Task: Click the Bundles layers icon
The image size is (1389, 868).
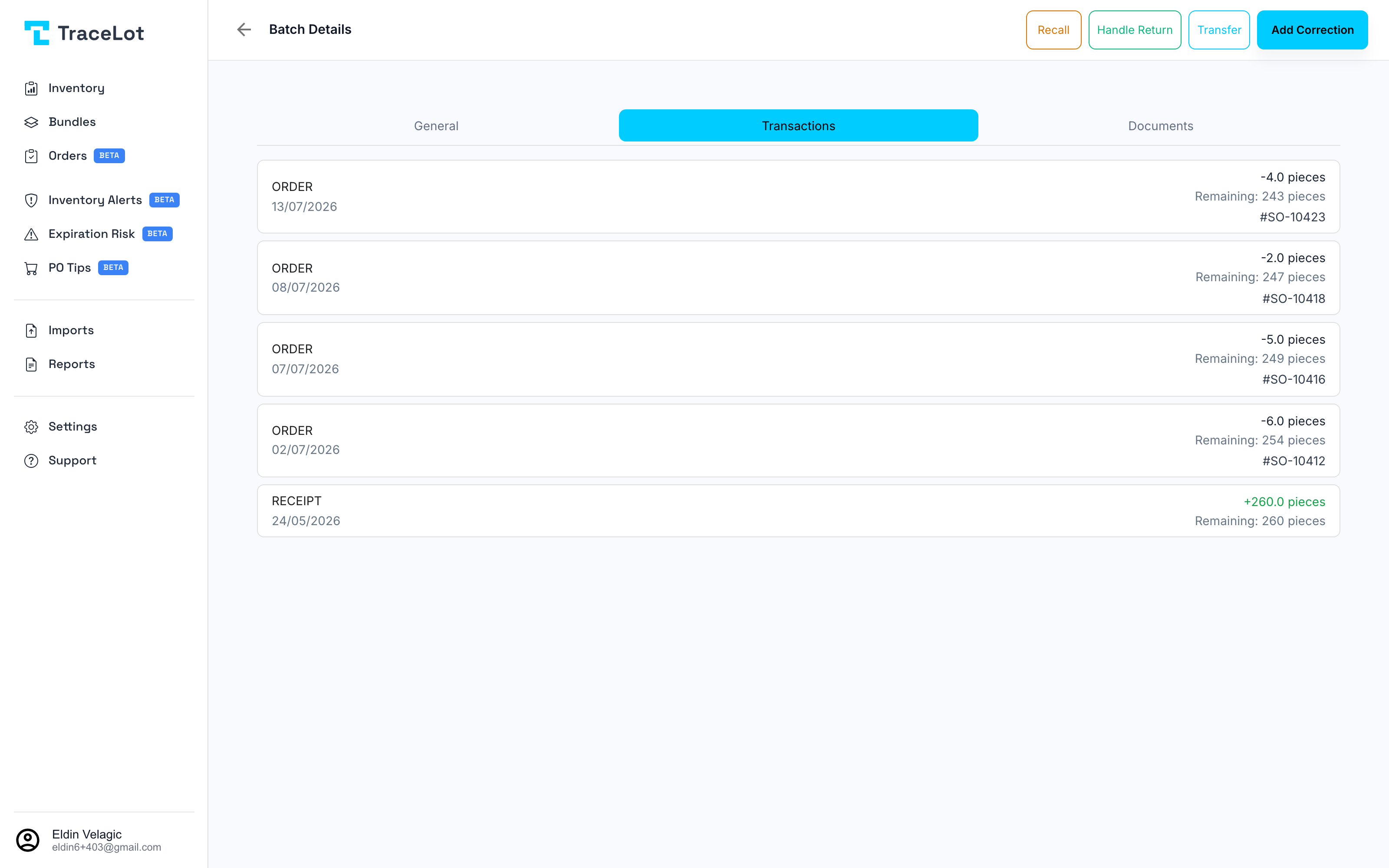Action: [31, 122]
